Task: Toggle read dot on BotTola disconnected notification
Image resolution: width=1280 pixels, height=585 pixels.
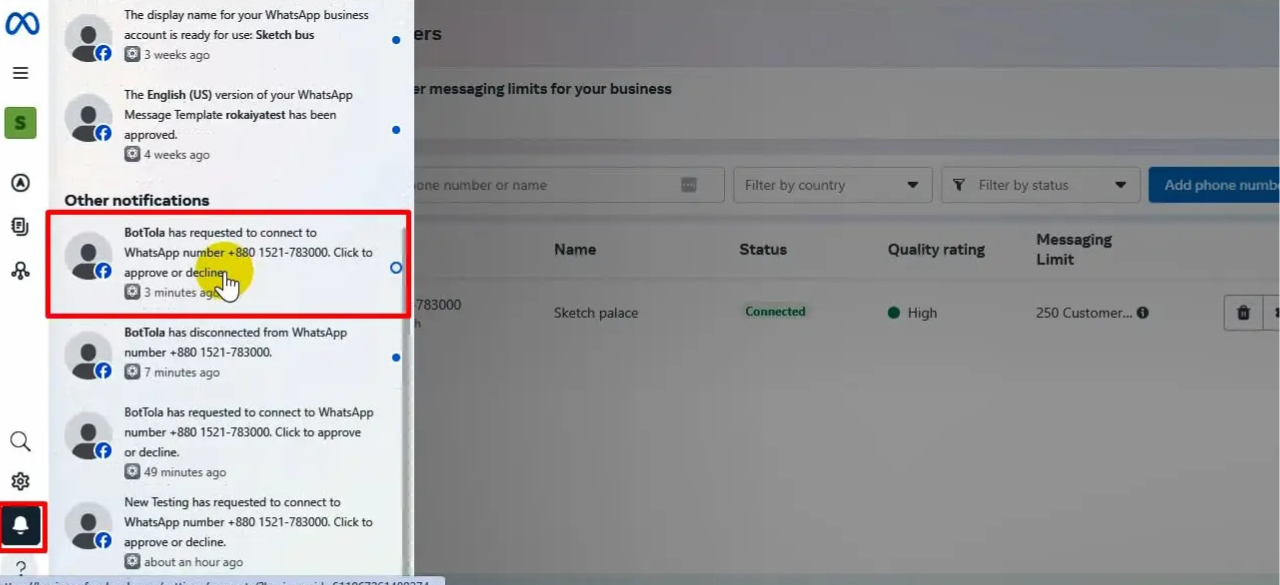Action: pos(396,357)
